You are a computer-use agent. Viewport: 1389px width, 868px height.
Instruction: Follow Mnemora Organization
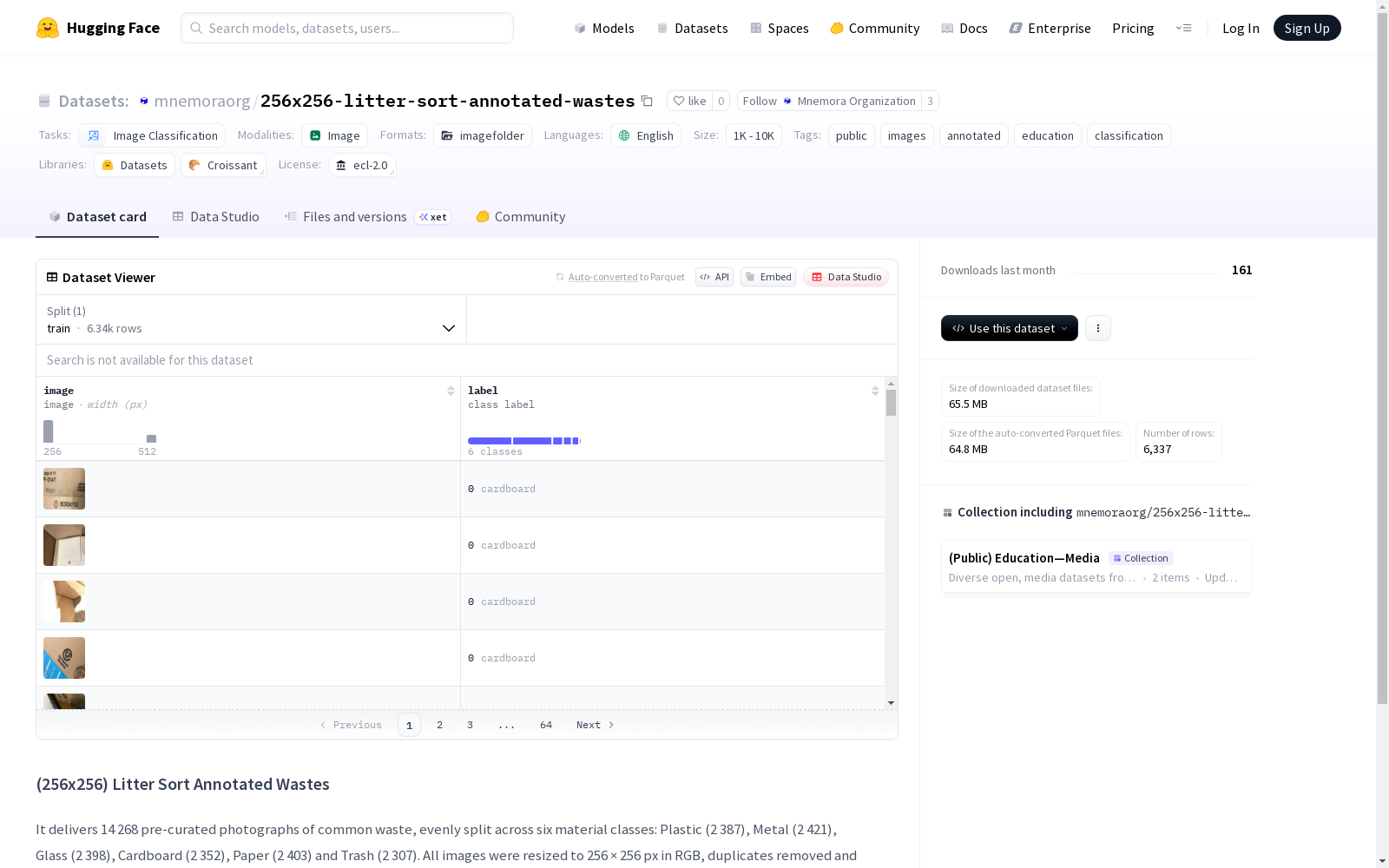(x=829, y=101)
